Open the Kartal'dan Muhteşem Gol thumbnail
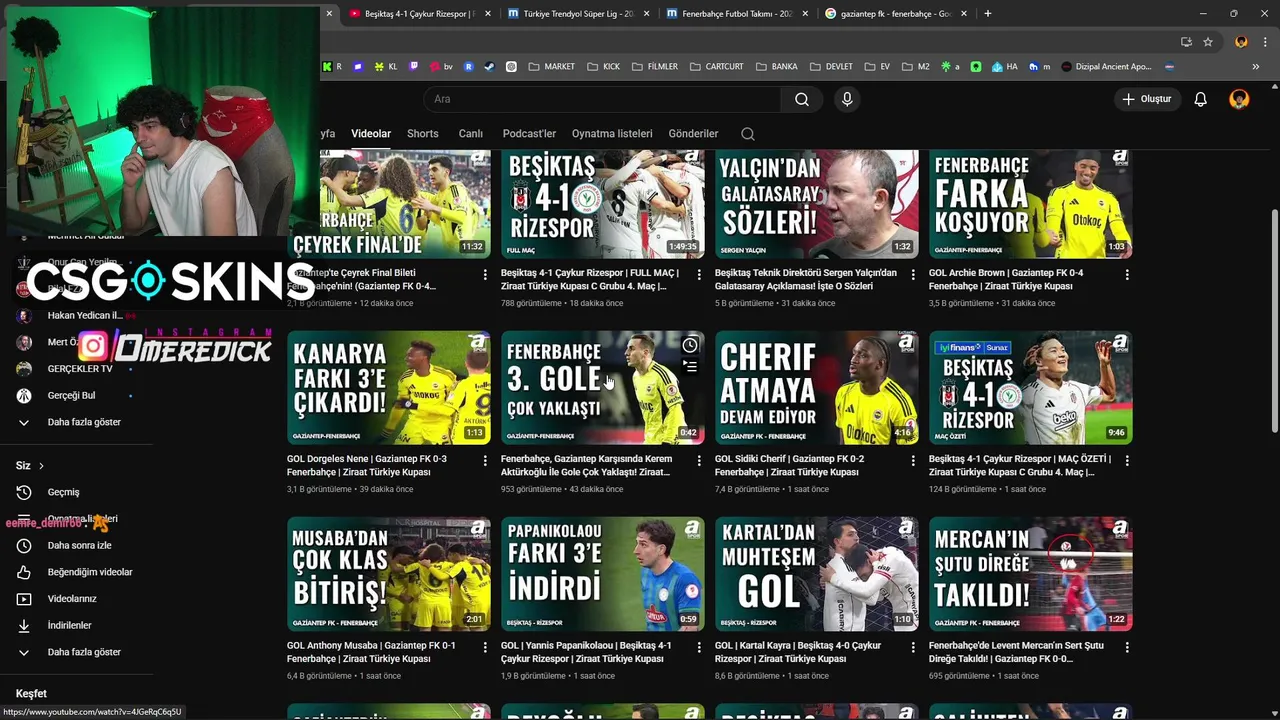Viewport: 1280px width, 720px height. [817, 573]
